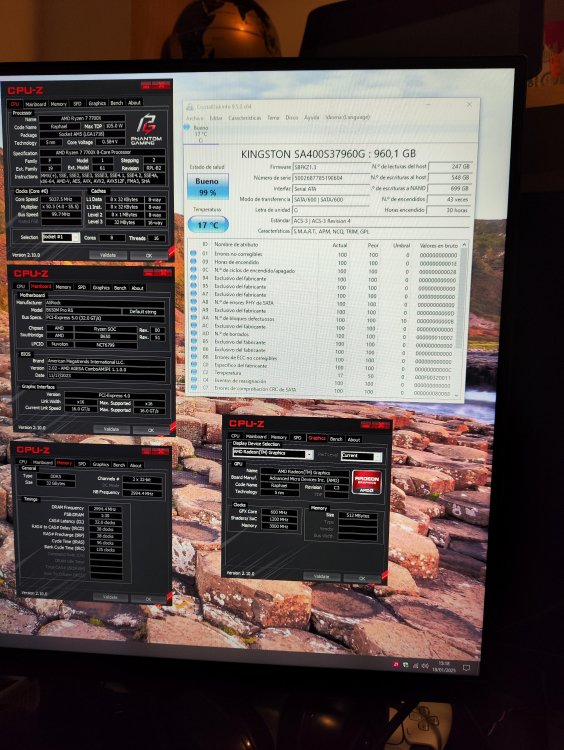The height and width of the screenshot is (750, 564).
Task: Select the SPD tab in Memory window
Action: pyautogui.click(x=82, y=464)
